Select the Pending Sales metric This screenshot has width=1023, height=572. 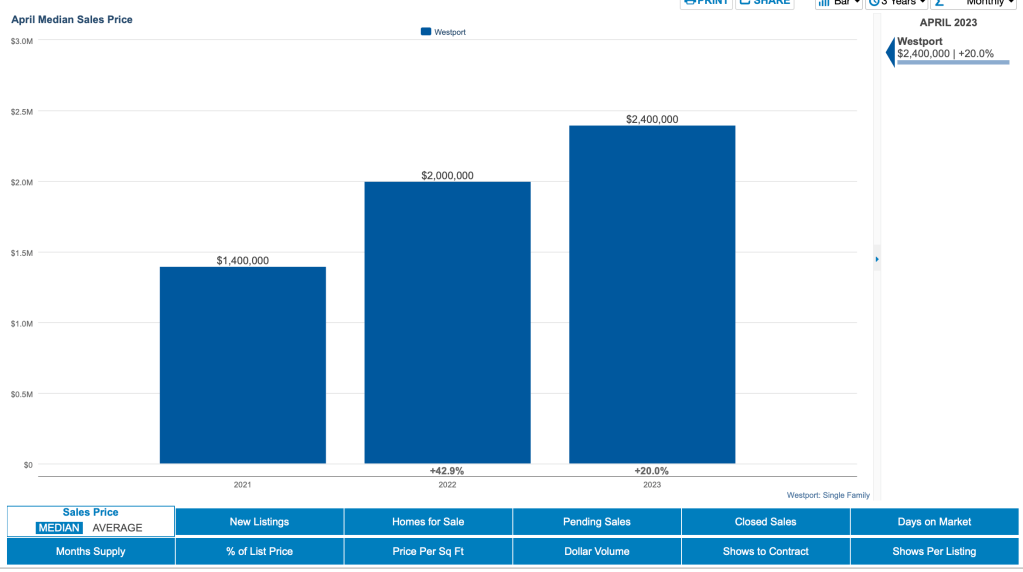pos(597,522)
